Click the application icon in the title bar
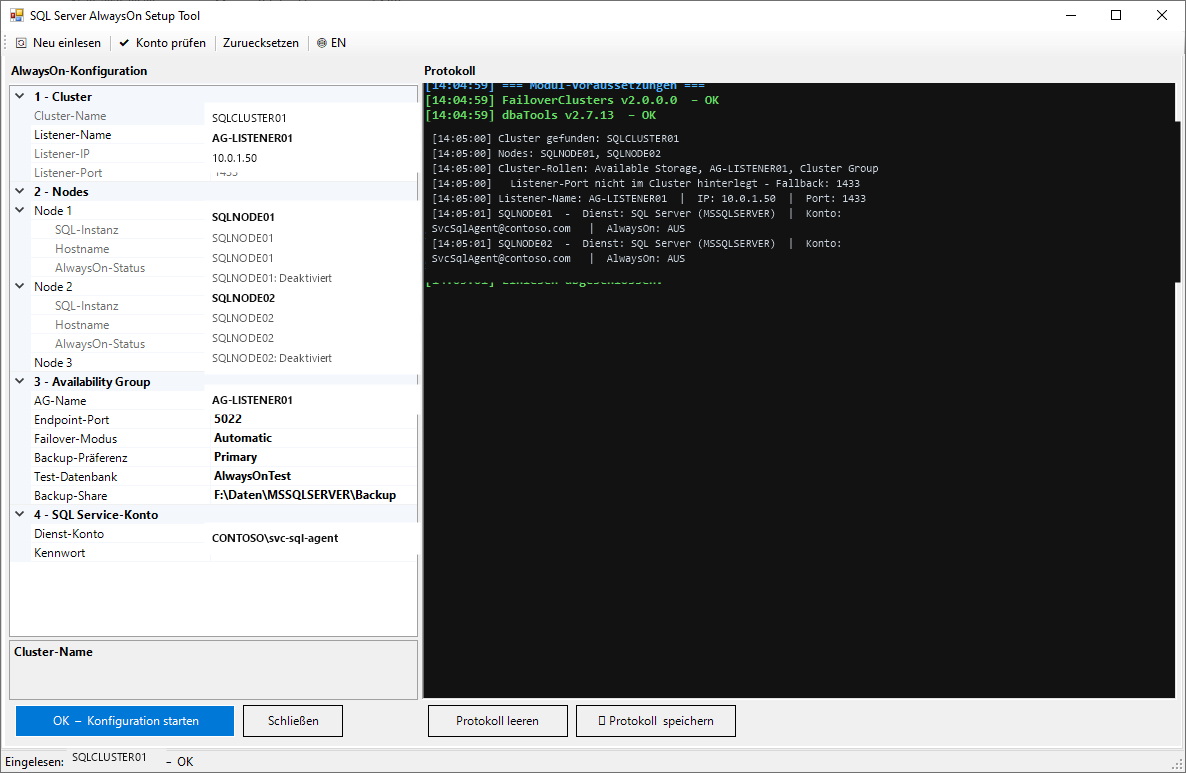Image resolution: width=1186 pixels, height=773 pixels. [x=17, y=15]
